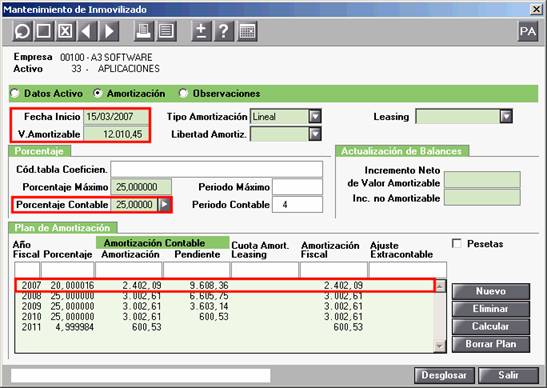Go to previous record with left arrow

point(87,31)
